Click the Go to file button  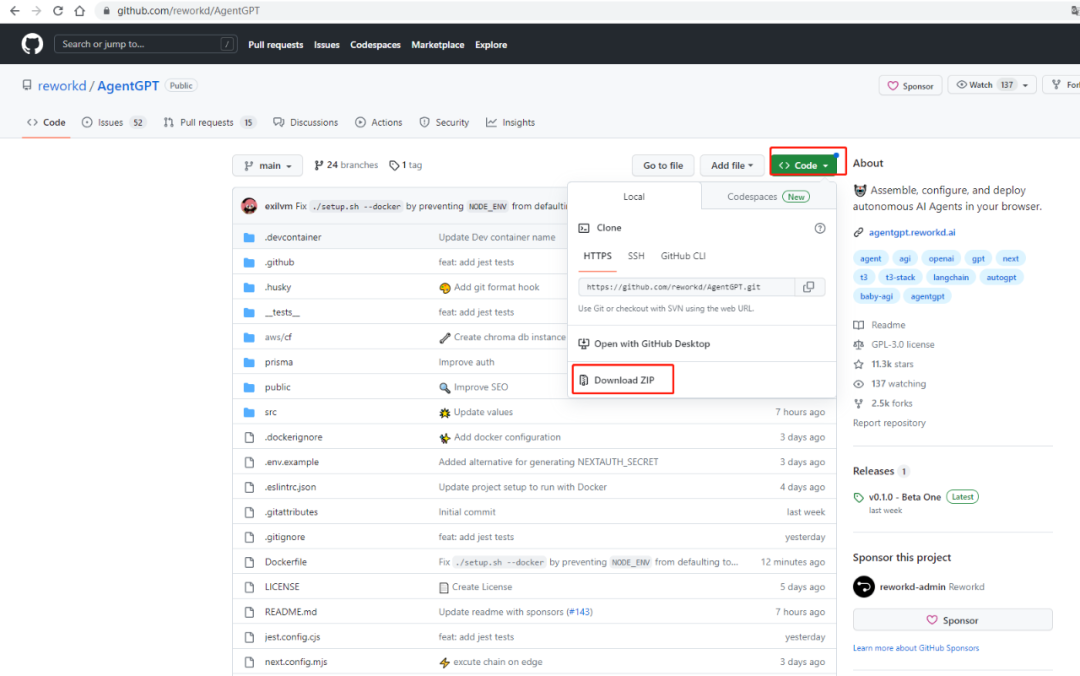663,165
